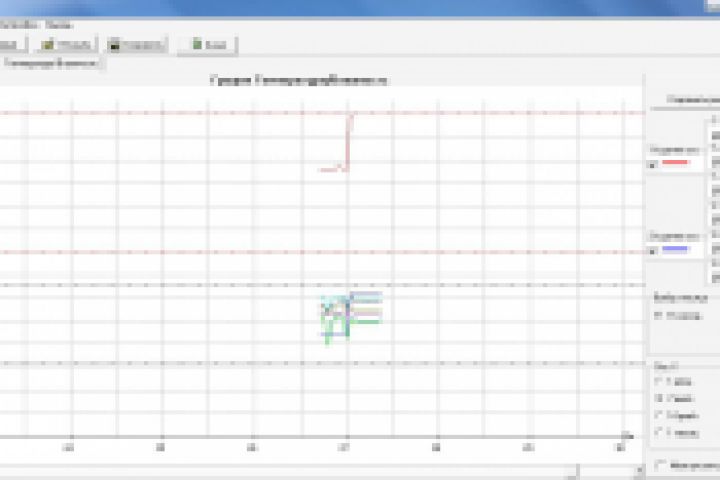Select the second option in the lower right group
Viewport: 720px width, 480px height.
(x=658, y=398)
